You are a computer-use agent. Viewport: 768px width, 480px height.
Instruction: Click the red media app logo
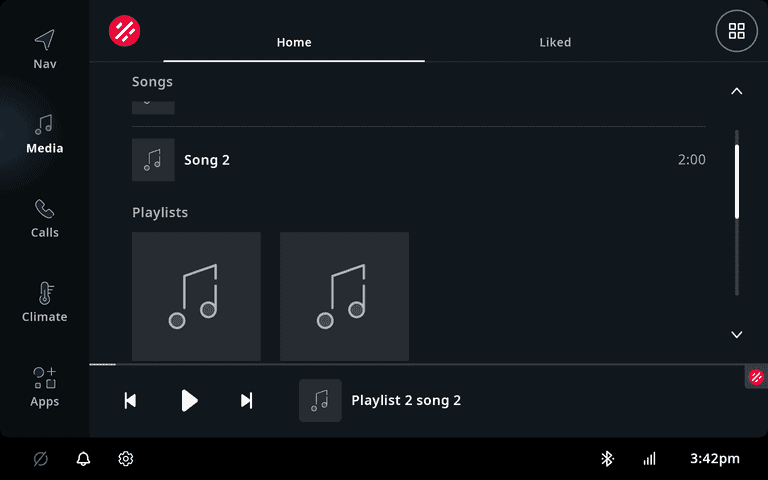click(x=125, y=31)
